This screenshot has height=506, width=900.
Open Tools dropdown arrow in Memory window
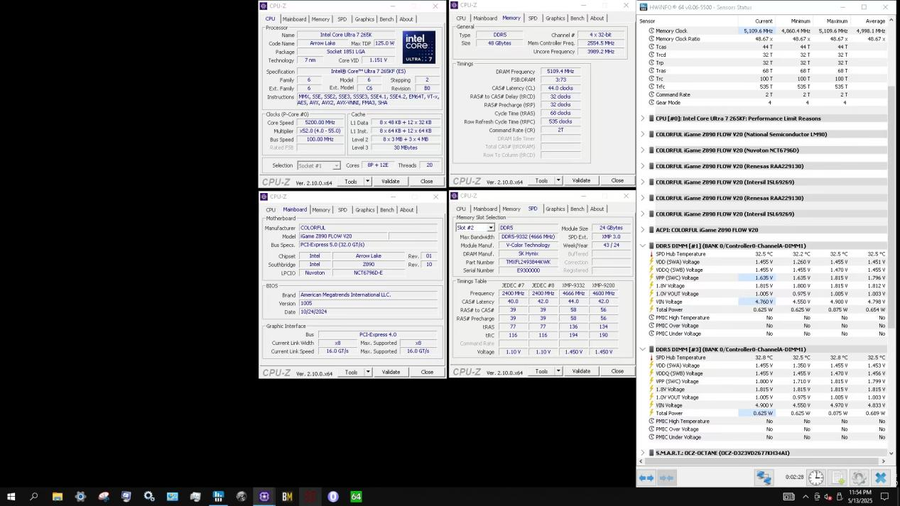point(558,180)
